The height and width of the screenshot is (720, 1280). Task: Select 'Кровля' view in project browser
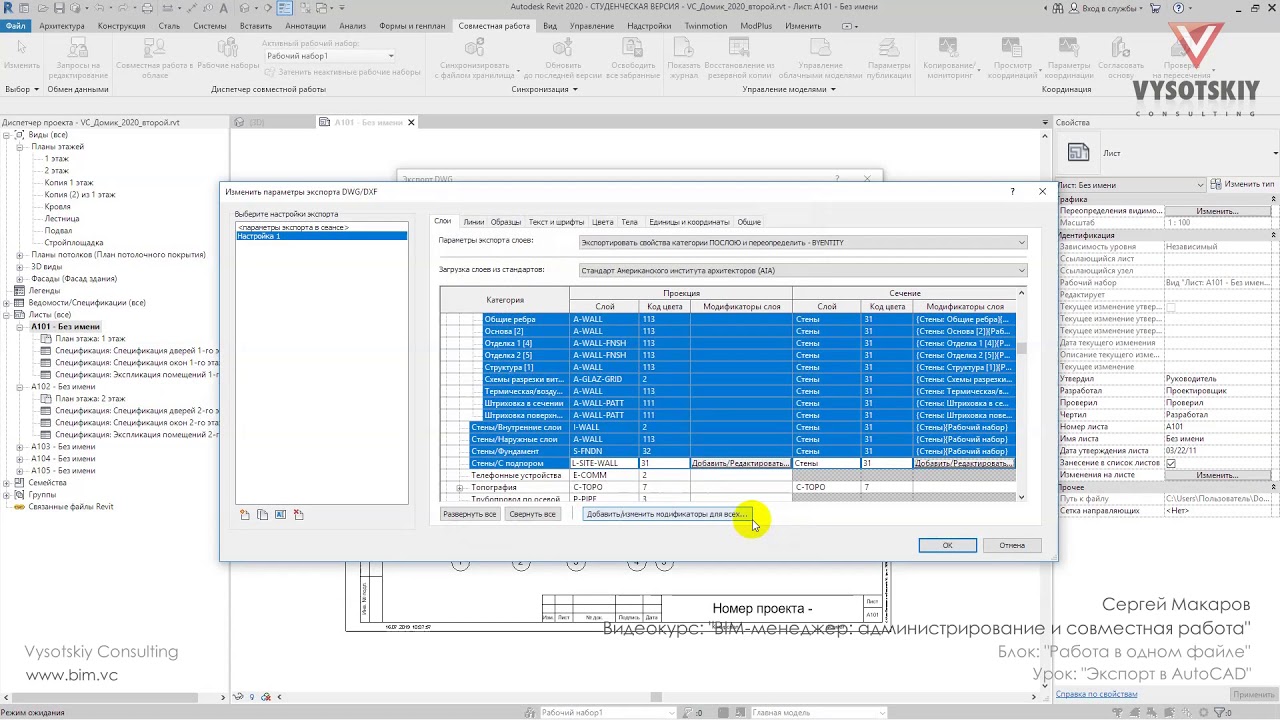(57, 207)
